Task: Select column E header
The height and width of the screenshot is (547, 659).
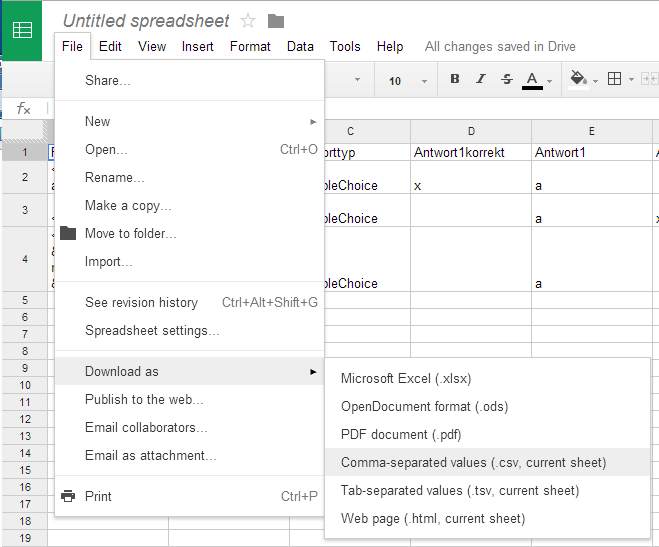Action: 592,131
